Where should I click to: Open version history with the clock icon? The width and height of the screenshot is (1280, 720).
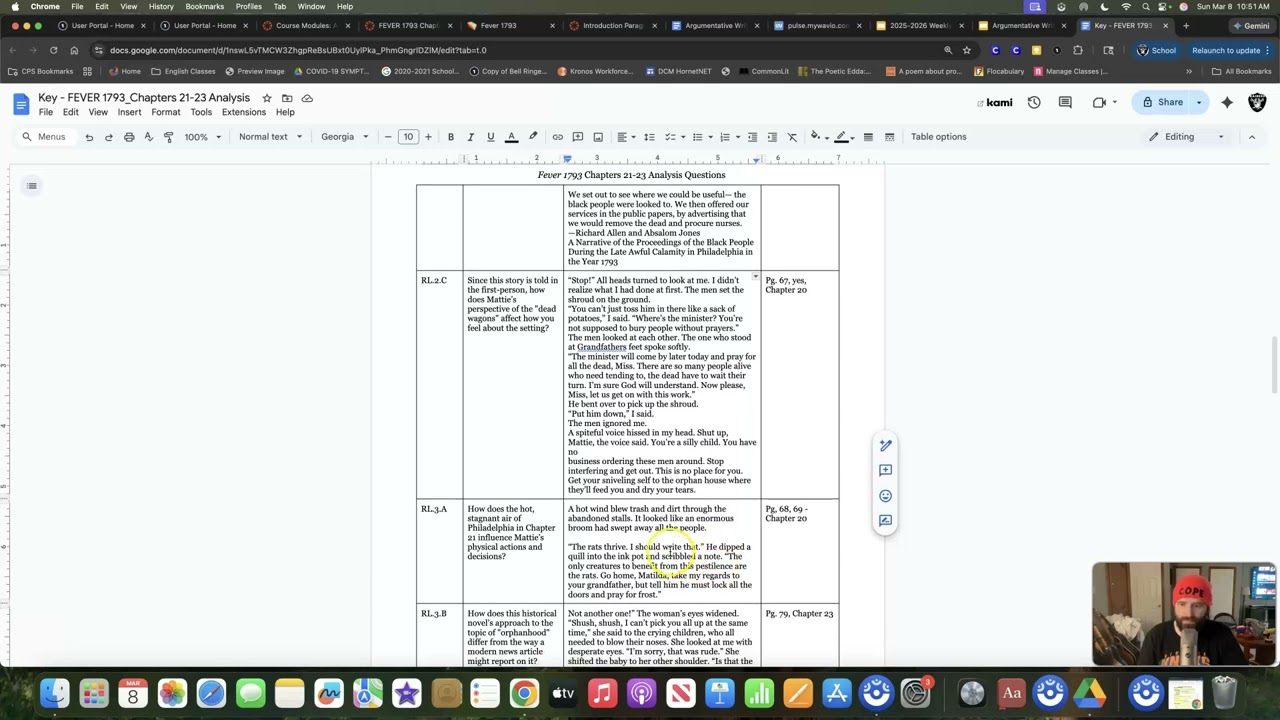pyautogui.click(x=1034, y=102)
